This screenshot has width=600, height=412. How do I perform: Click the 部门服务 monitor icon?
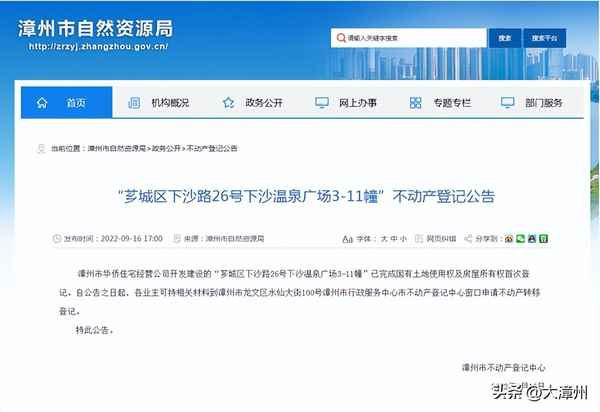click(x=508, y=103)
